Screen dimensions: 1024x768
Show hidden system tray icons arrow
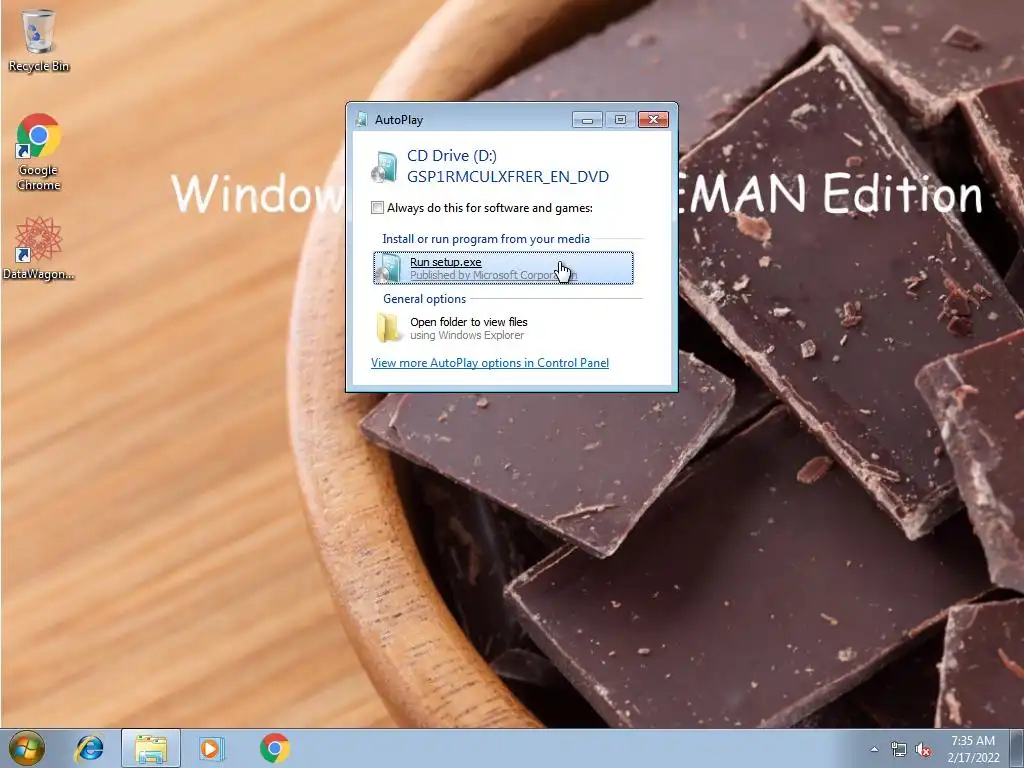point(874,749)
